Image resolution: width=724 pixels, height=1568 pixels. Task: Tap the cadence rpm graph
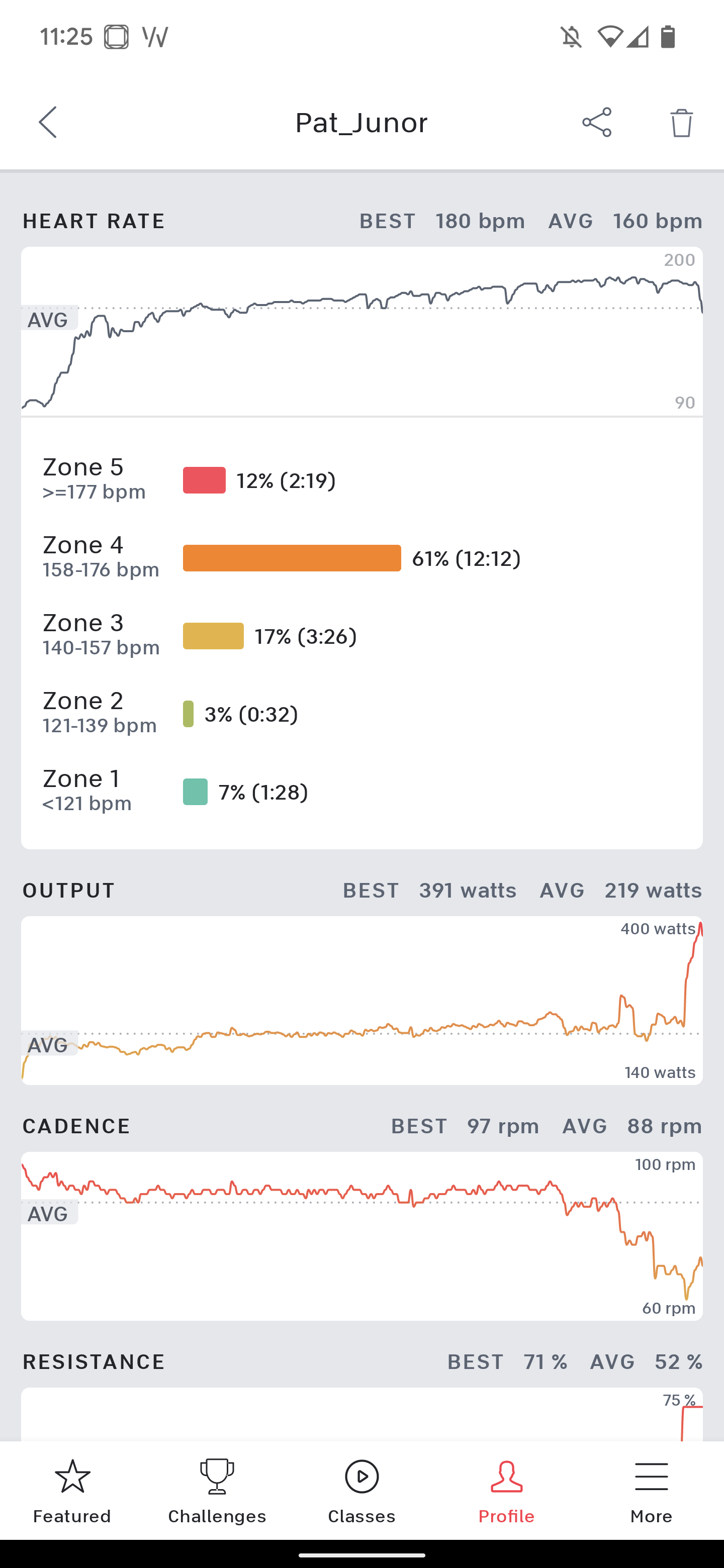[361, 1236]
